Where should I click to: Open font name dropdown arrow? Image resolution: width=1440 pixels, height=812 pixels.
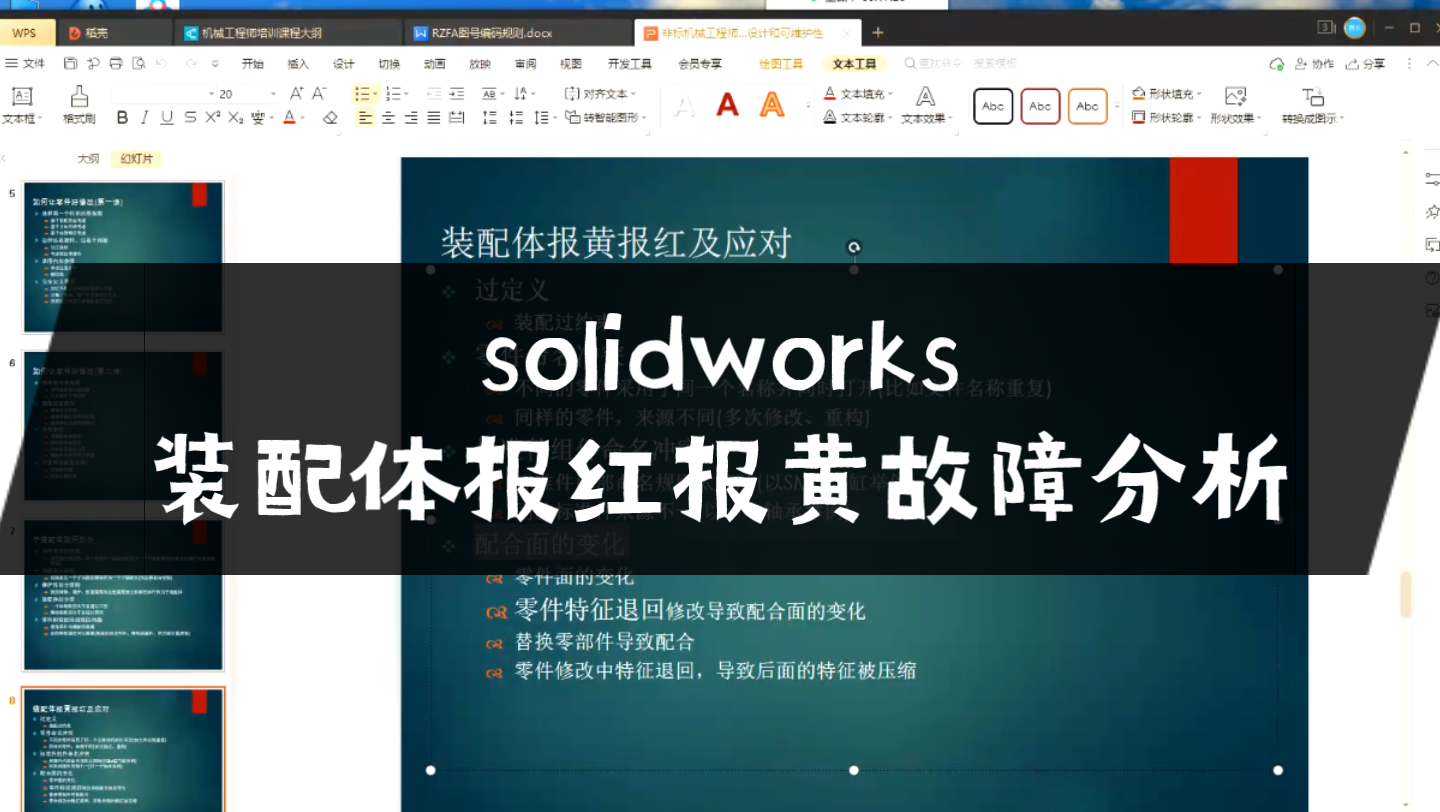(x=212, y=94)
